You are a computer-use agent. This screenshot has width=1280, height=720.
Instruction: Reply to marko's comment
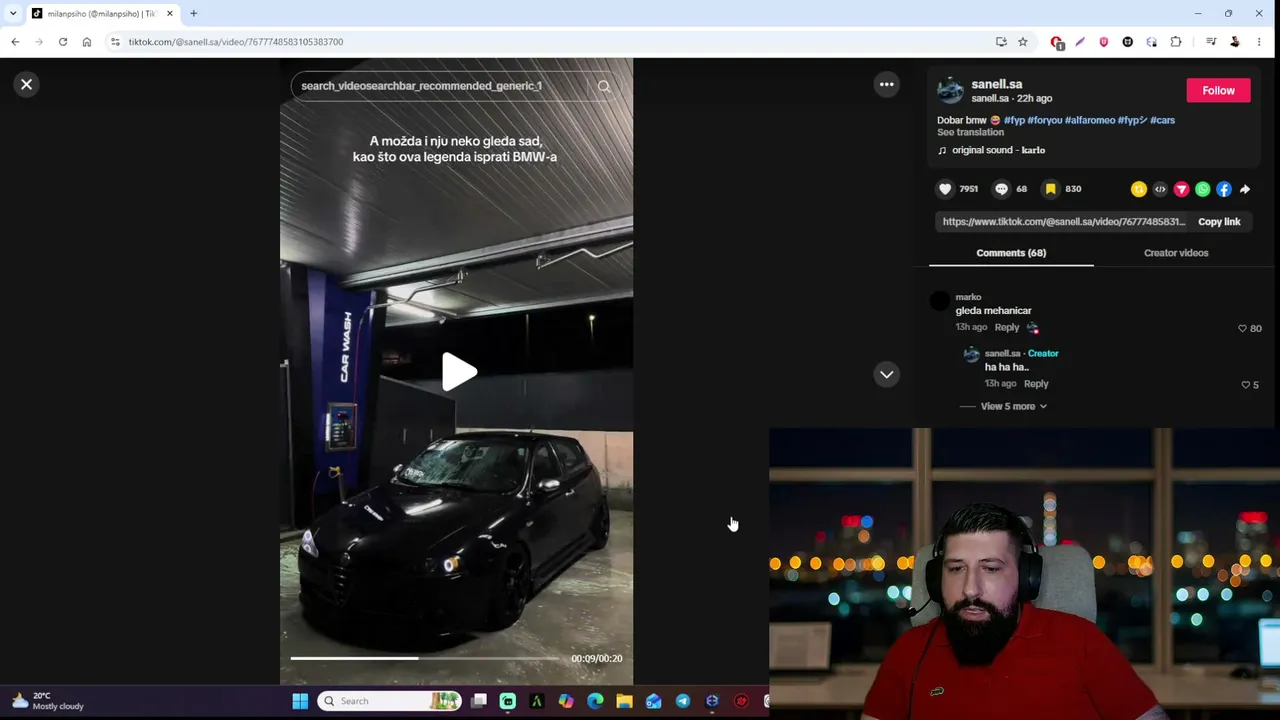click(x=1007, y=328)
